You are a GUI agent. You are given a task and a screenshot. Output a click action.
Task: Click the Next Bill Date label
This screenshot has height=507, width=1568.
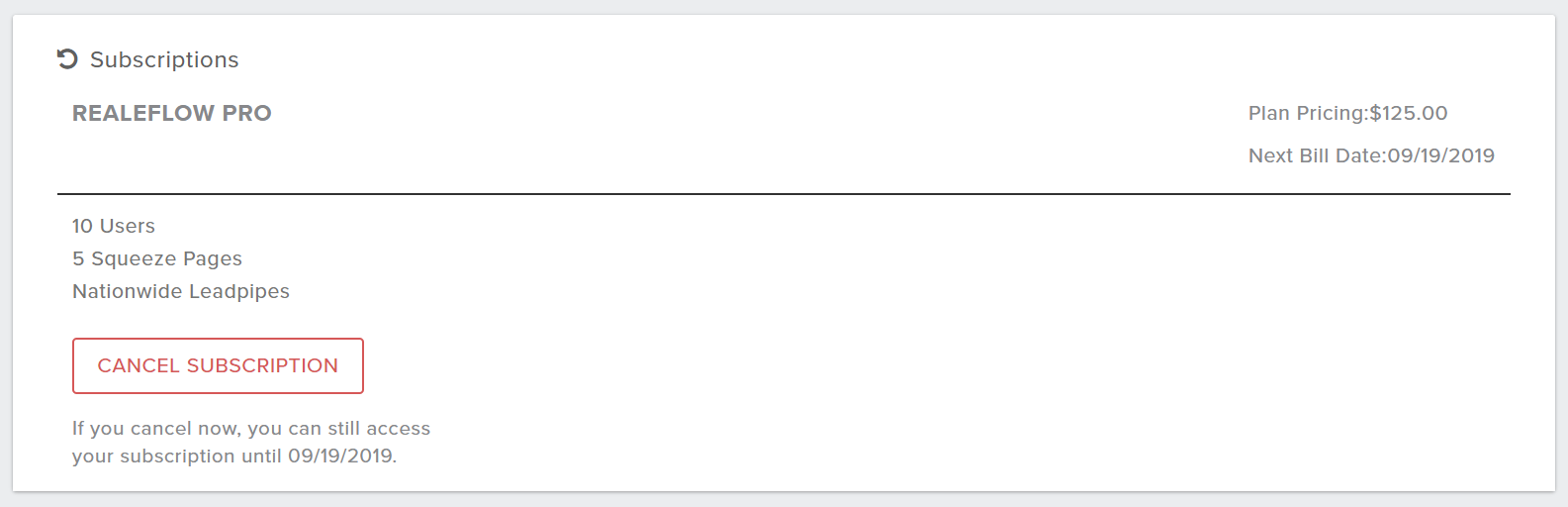point(1318,155)
